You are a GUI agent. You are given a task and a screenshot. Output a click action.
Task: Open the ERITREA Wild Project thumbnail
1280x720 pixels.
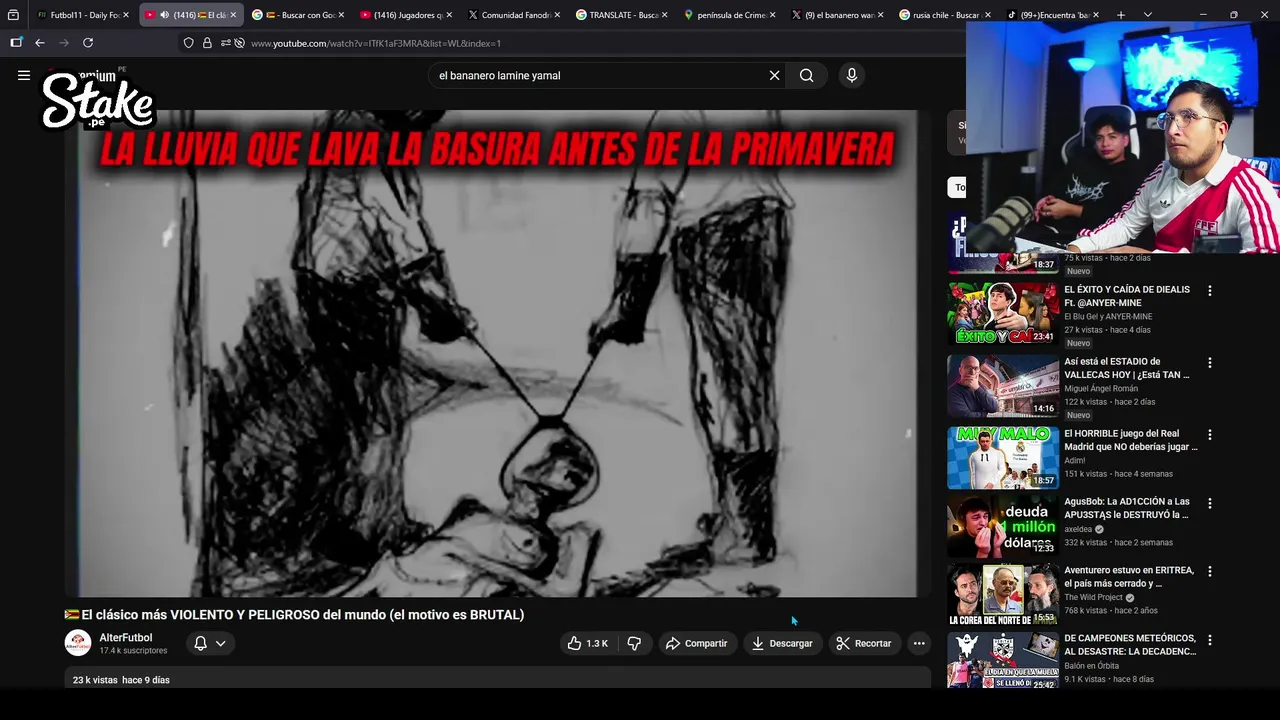click(1003, 594)
